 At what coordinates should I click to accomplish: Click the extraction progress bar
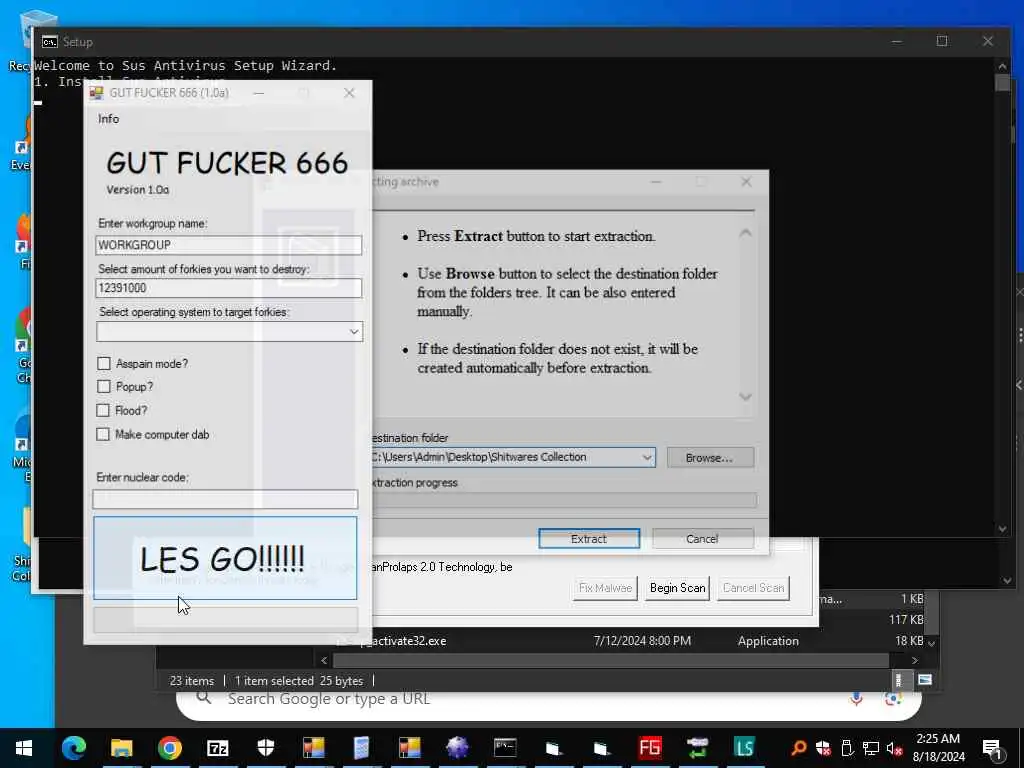tap(564, 501)
